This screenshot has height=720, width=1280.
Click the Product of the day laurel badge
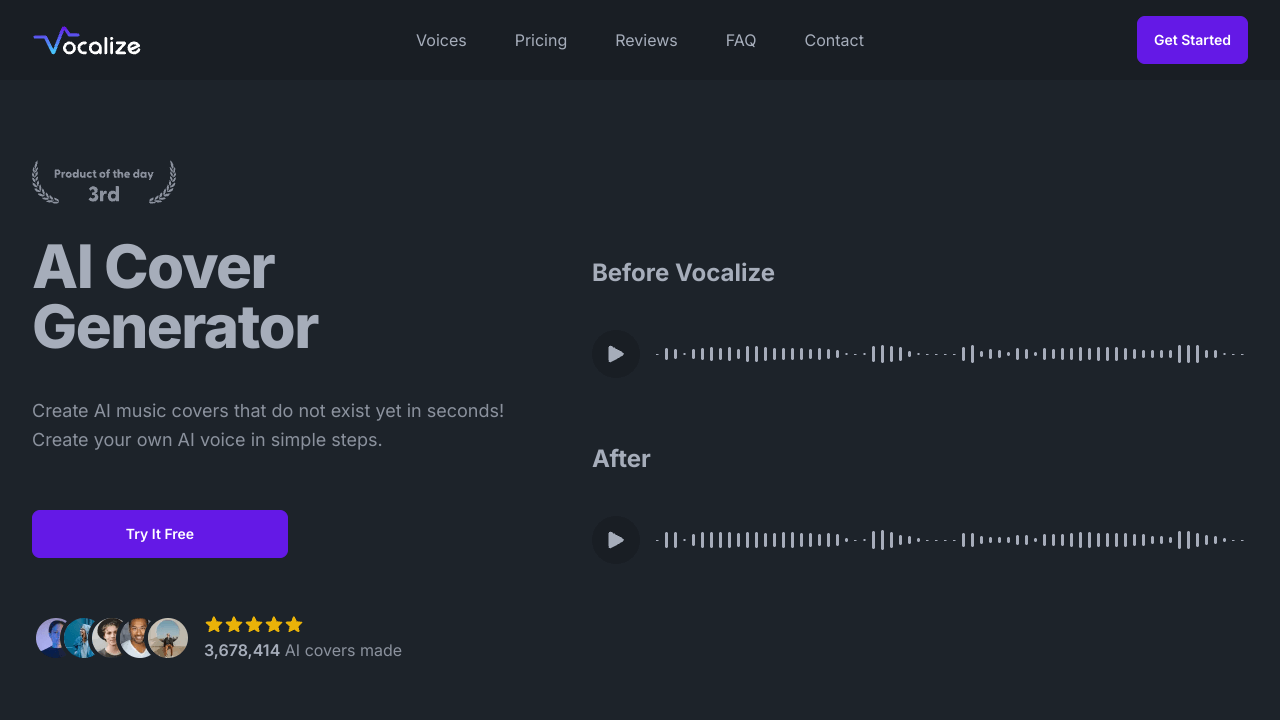click(x=103, y=182)
